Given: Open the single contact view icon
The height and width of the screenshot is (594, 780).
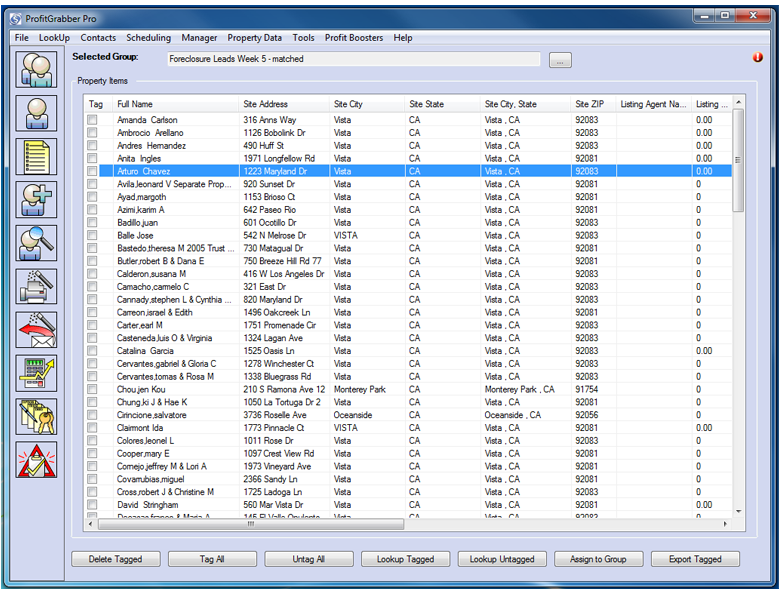Looking at the screenshot, I should [36, 113].
